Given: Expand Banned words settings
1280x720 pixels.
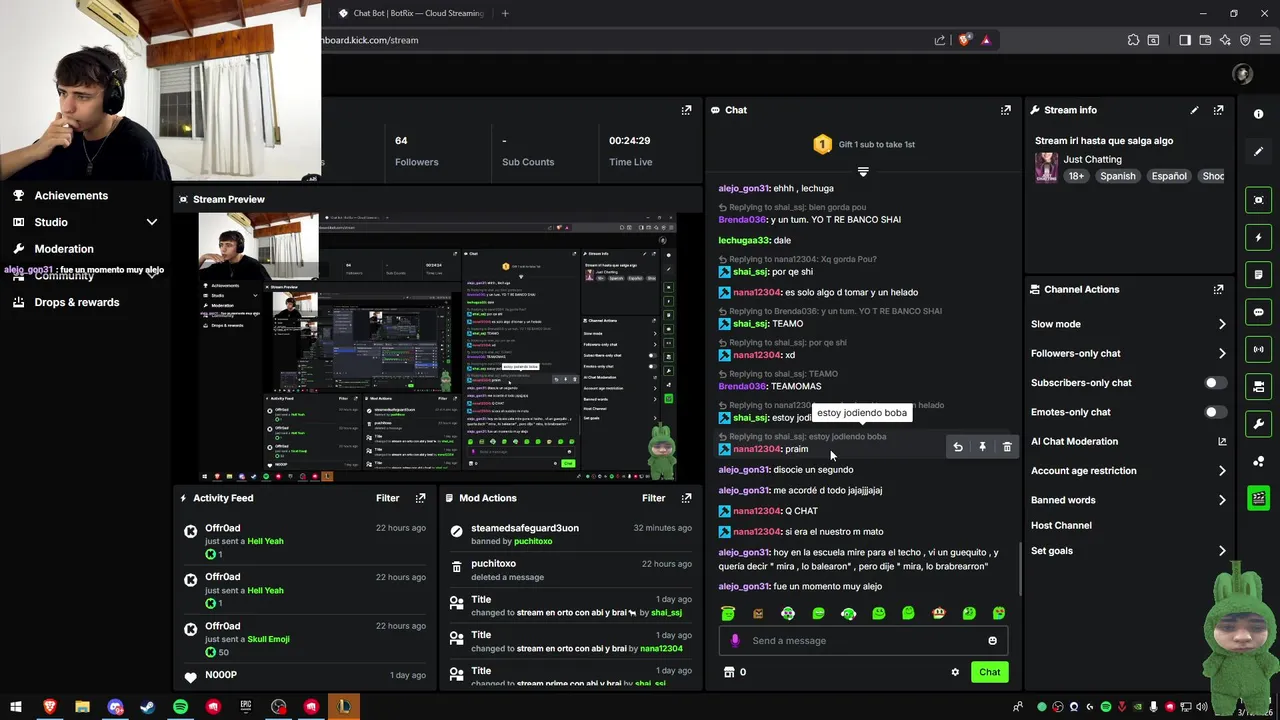Looking at the screenshot, I should [1221, 500].
